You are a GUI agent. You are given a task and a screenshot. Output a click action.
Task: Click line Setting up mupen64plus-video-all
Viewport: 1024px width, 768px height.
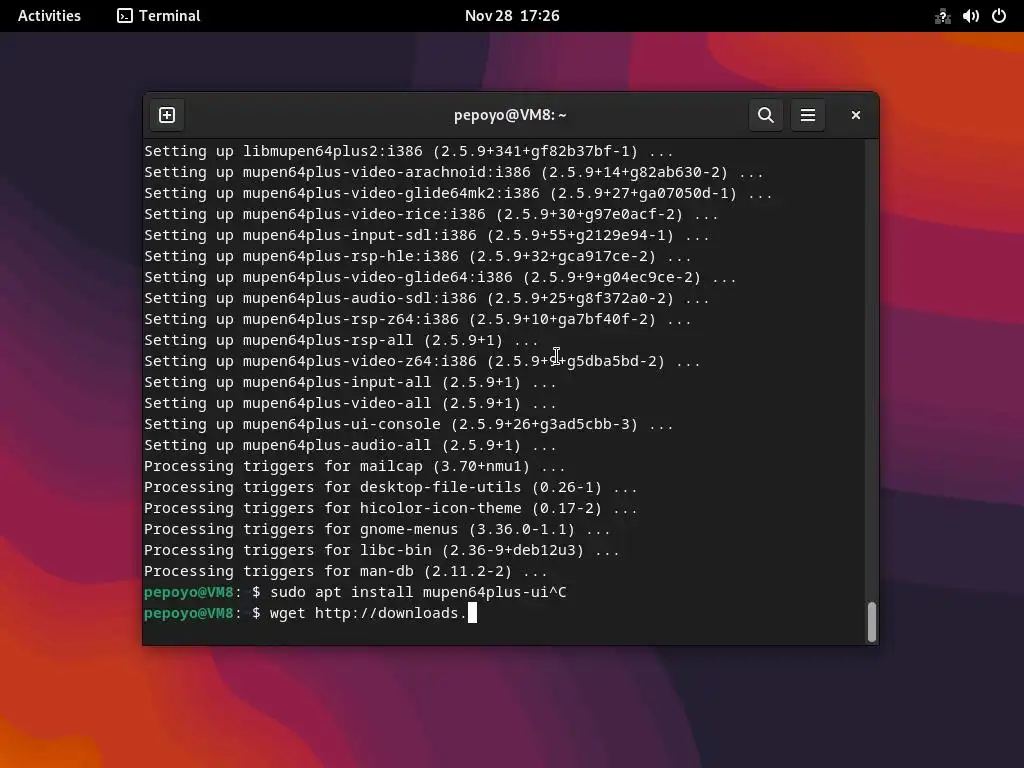[351, 404]
